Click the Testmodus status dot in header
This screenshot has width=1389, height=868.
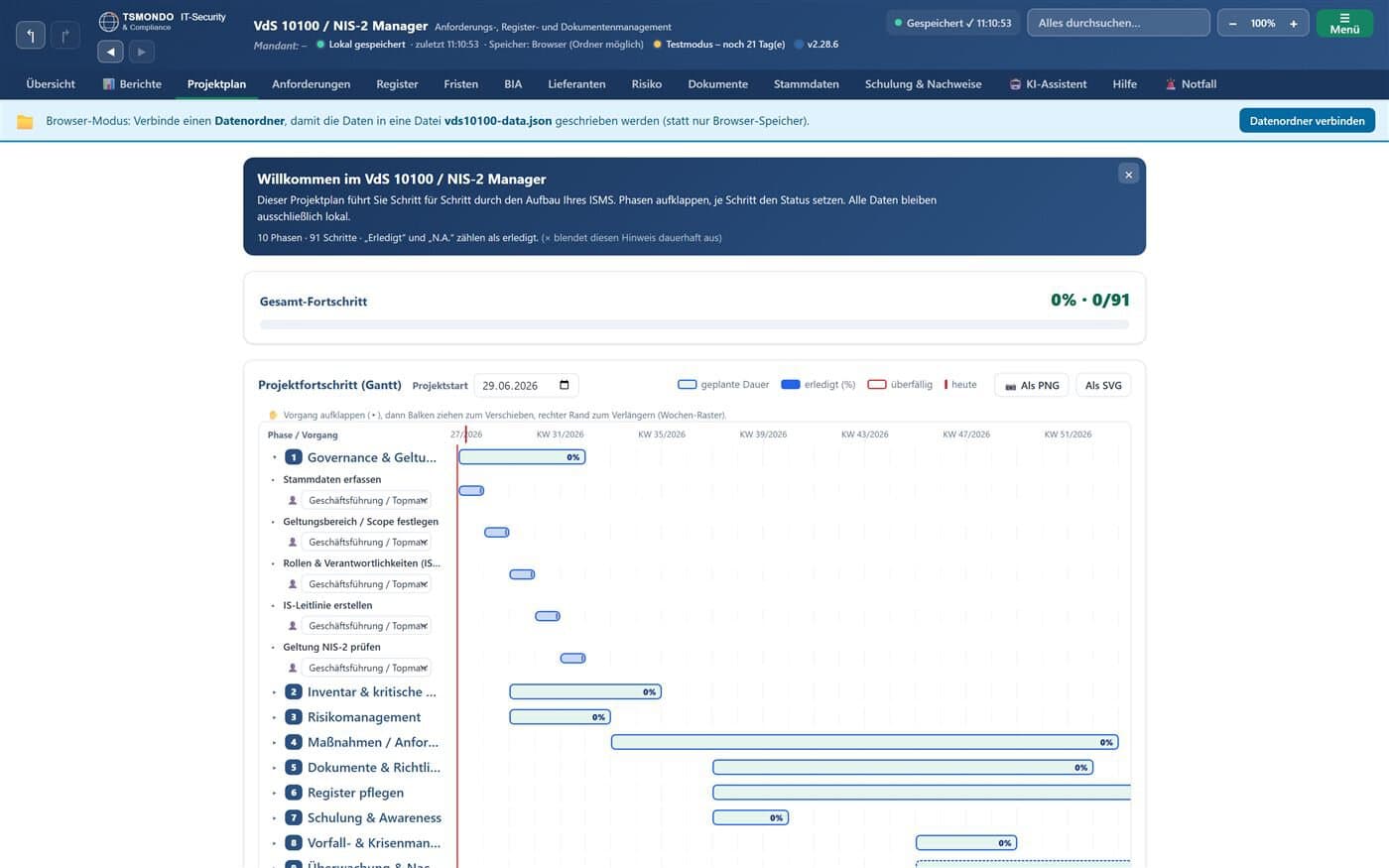[657, 45]
